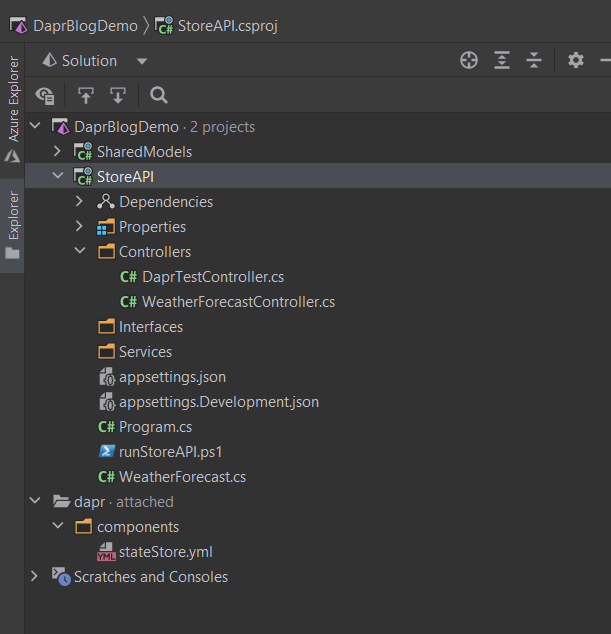Click the C# icon of Program.cs
Viewport: 611px width, 634px height.
tap(106, 427)
